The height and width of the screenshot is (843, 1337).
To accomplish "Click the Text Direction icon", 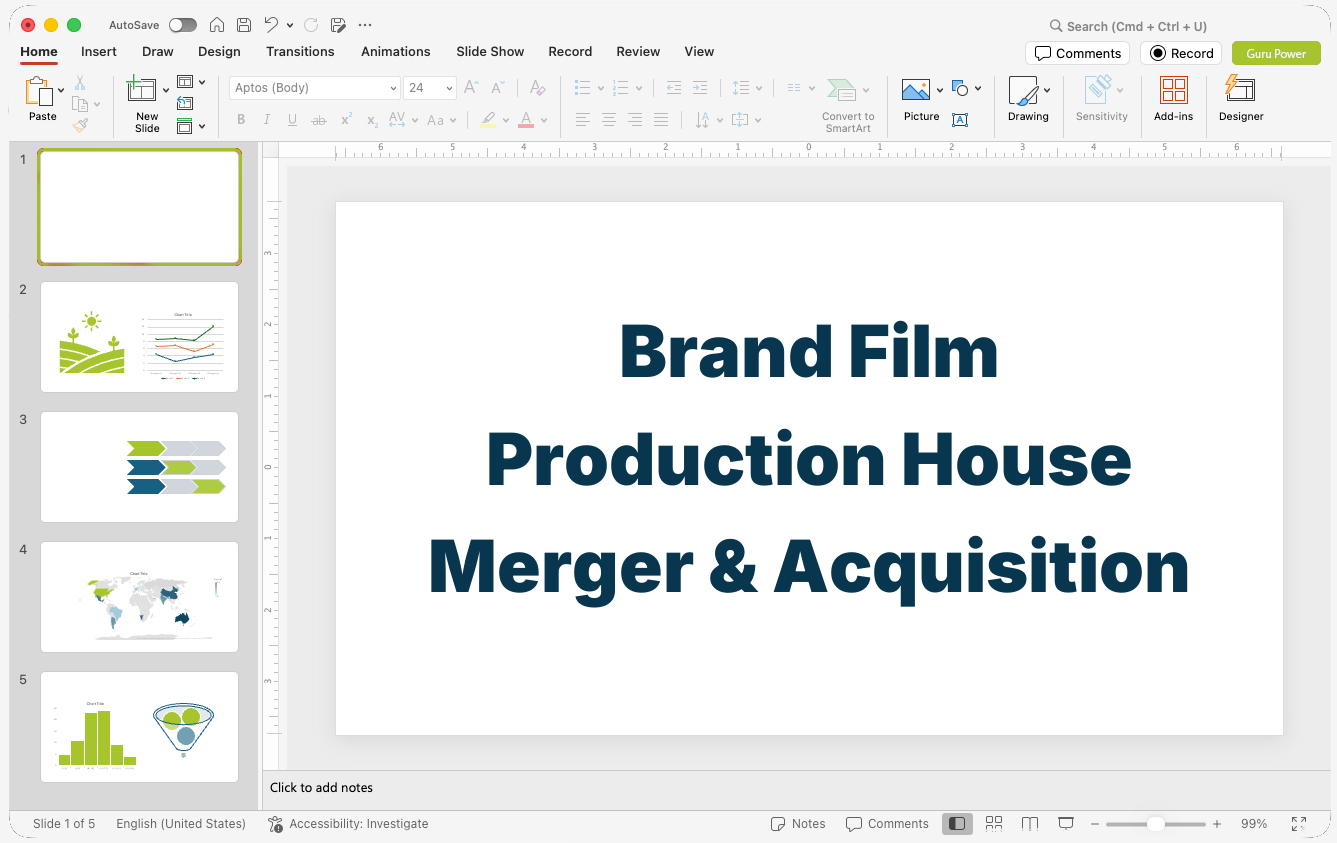I will click(703, 120).
